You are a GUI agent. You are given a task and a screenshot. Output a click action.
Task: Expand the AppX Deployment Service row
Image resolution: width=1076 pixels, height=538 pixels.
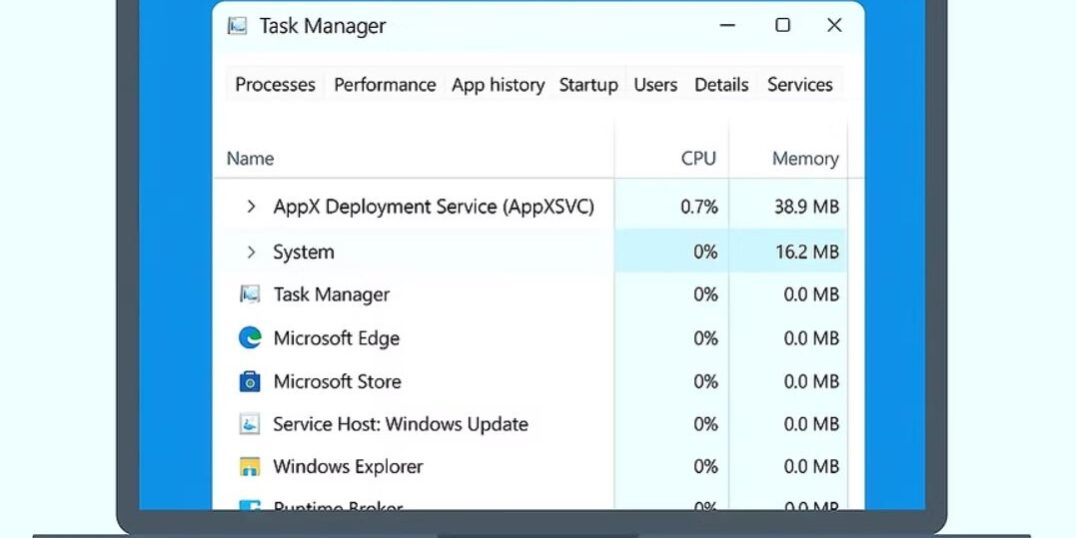(x=251, y=207)
